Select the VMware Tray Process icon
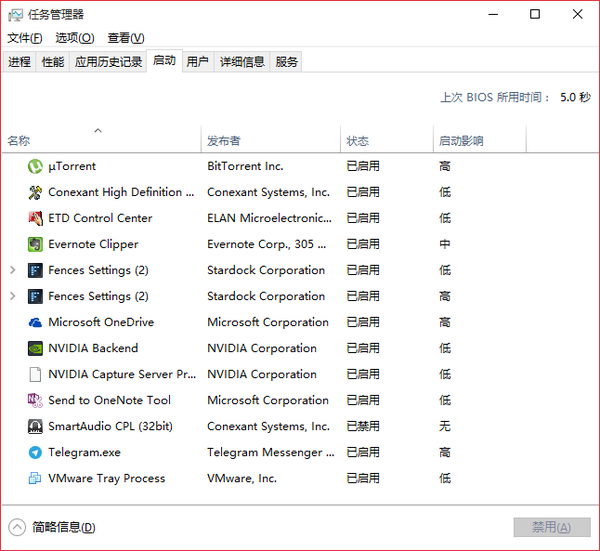600x551 pixels. pyautogui.click(x=35, y=479)
